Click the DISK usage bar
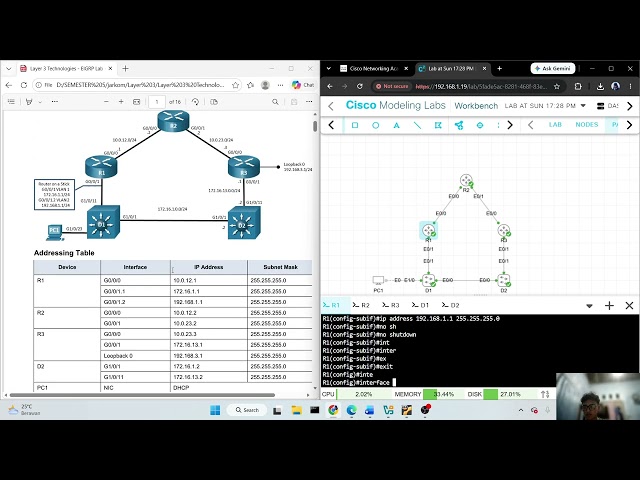Image resolution: width=640 pixels, height=480 pixels. click(511, 394)
